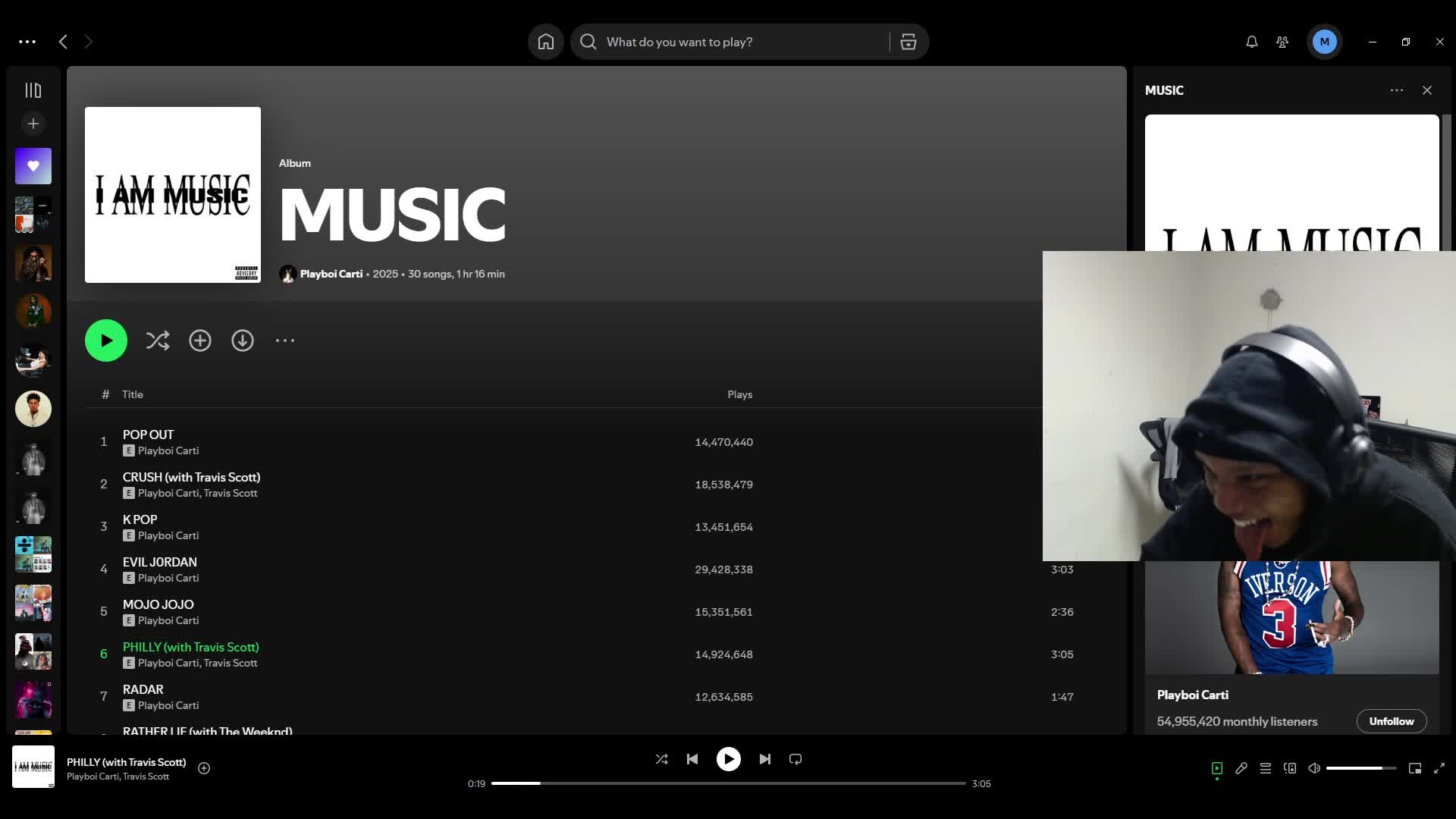Screen dimensions: 1456x819
Task: Select the track CRUSH (with Travis Scott)
Action: (191, 477)
